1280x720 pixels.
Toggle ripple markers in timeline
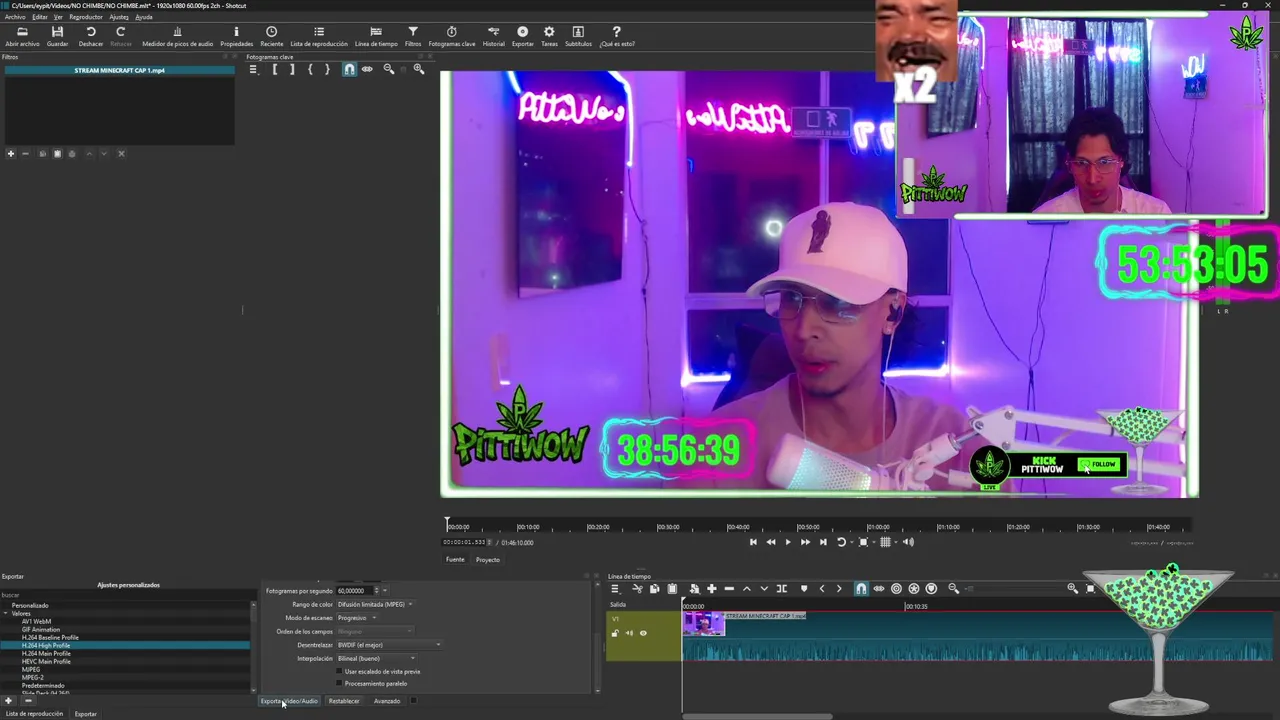click(x=931, y=588)
